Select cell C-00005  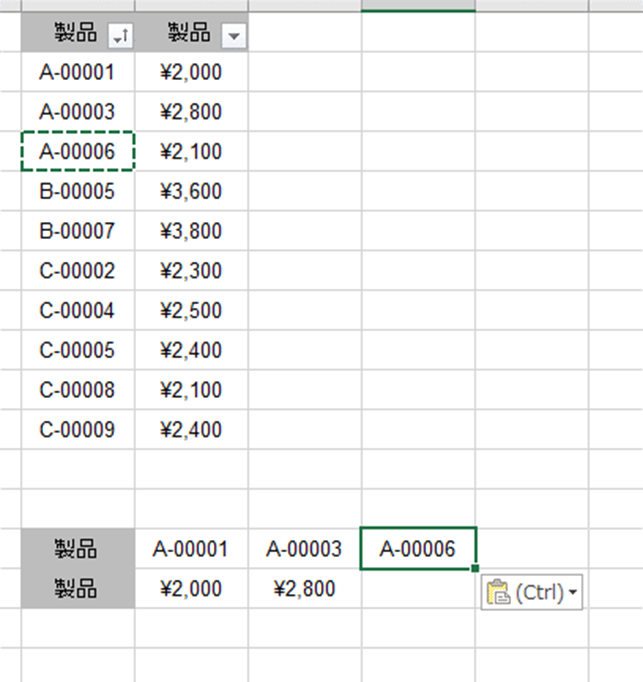pyautogui.click(x=78, y=350)
